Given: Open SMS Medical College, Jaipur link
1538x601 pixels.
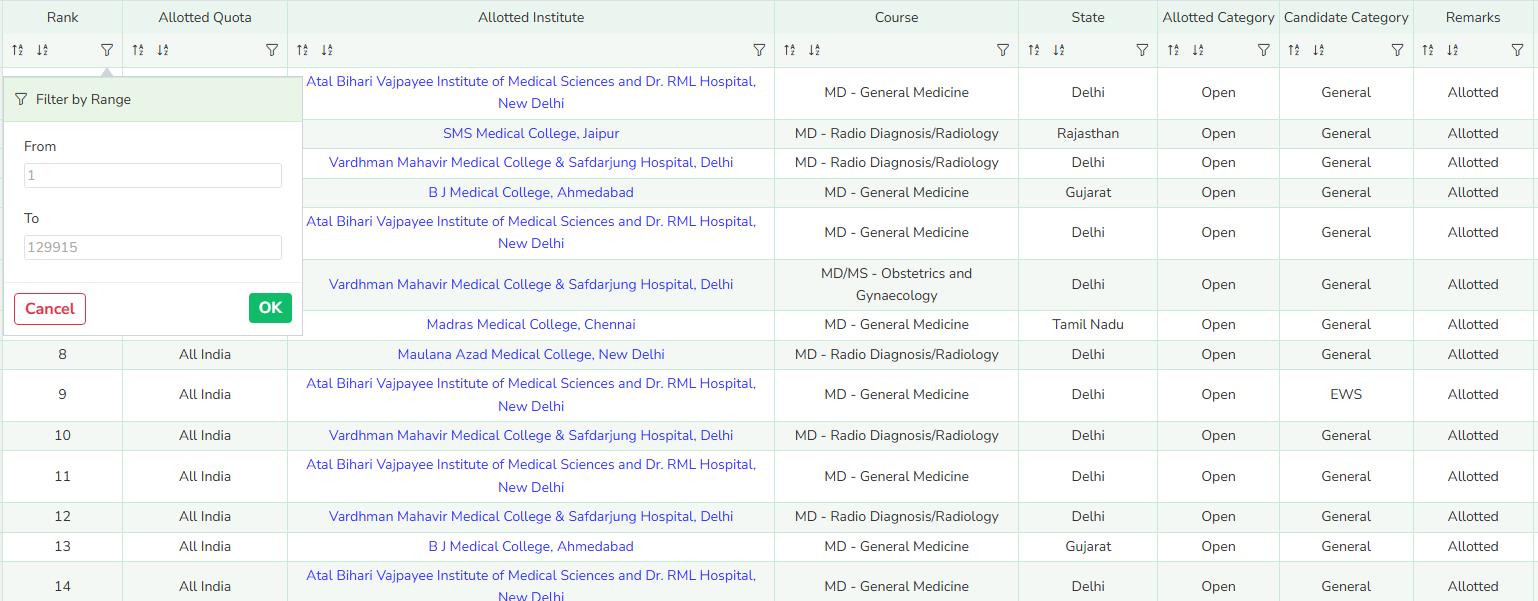Looking at the screenshot, I should pos(531,134).
